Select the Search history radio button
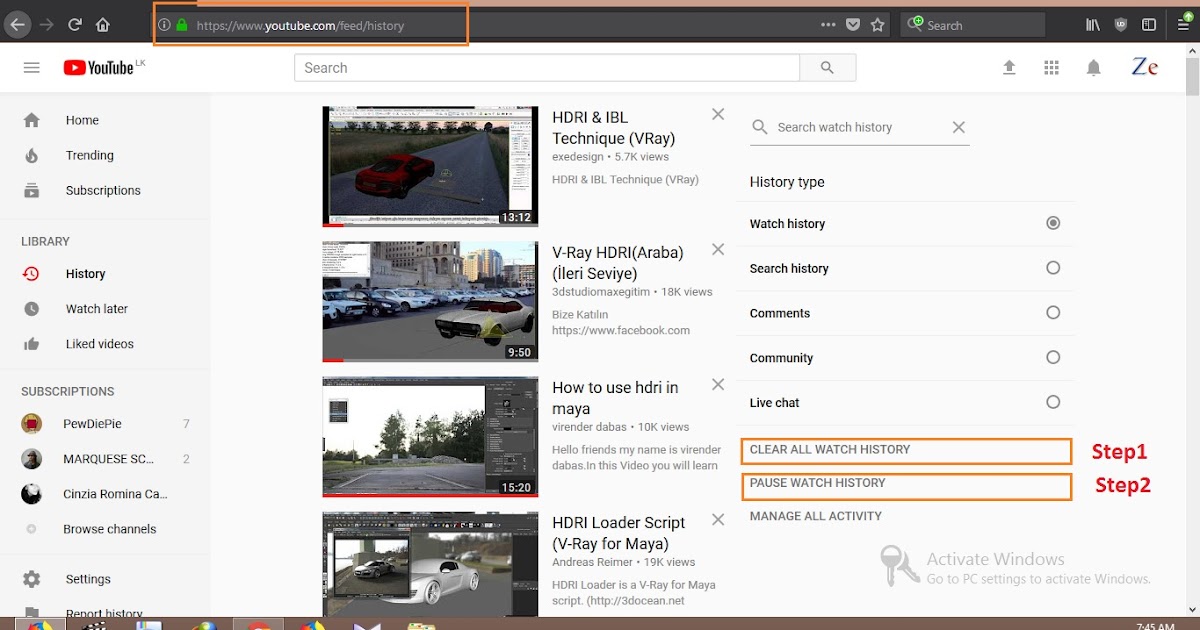 pos(1052,268)
